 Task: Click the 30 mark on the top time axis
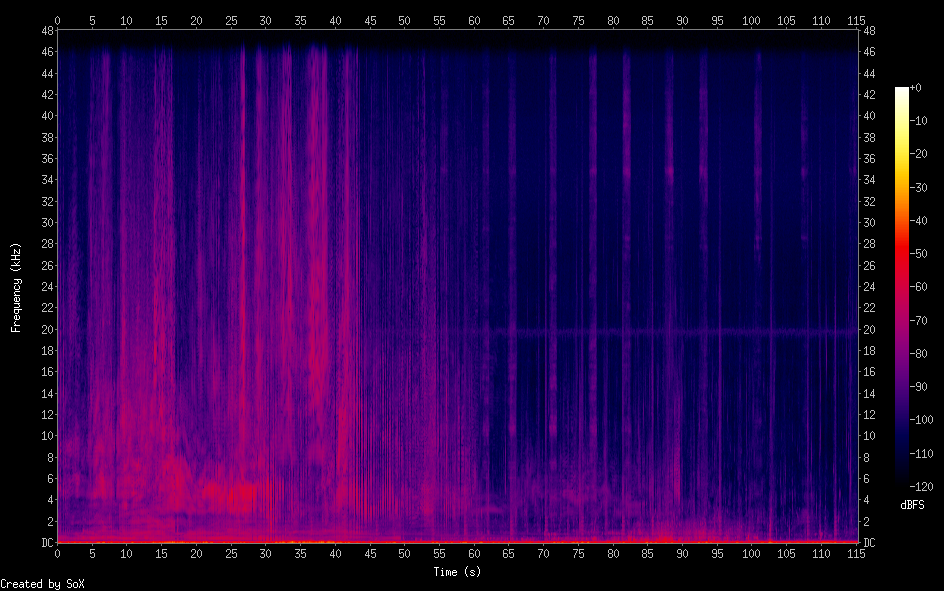pos(265,20)
